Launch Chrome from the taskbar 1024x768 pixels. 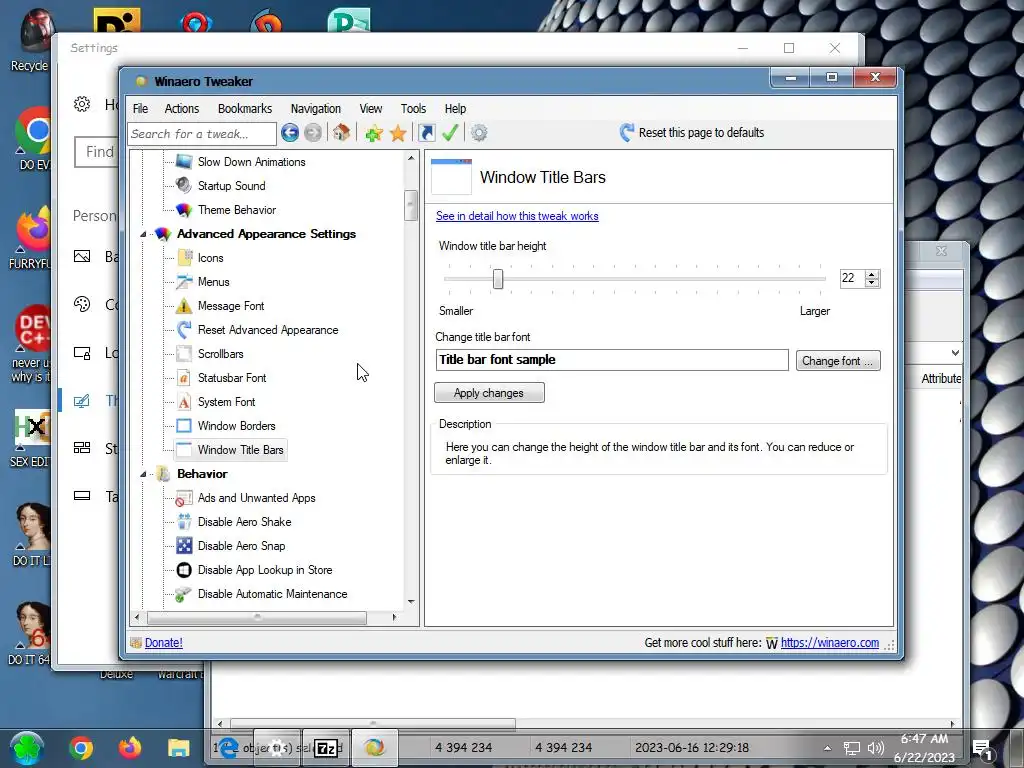tap(80, 748)
